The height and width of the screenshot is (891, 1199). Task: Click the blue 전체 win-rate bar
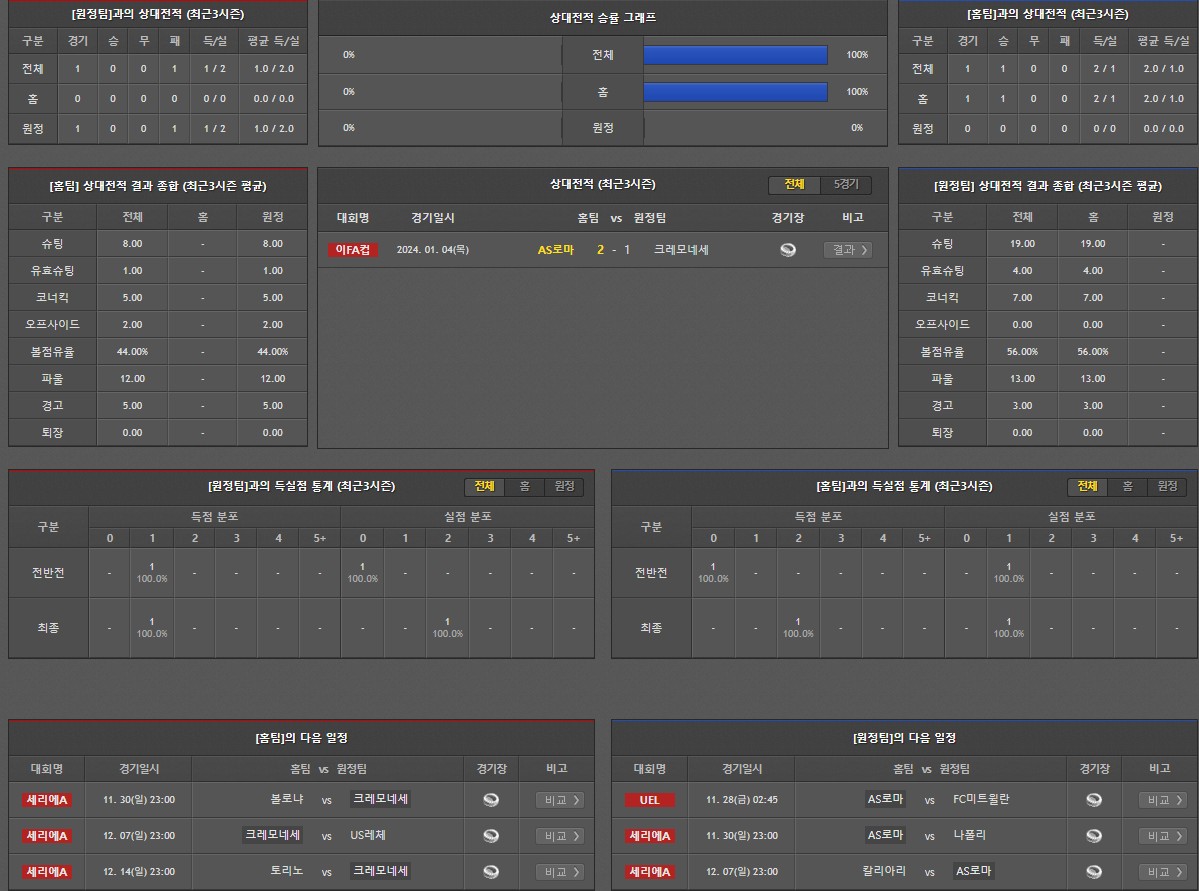[x=735, y=55]
